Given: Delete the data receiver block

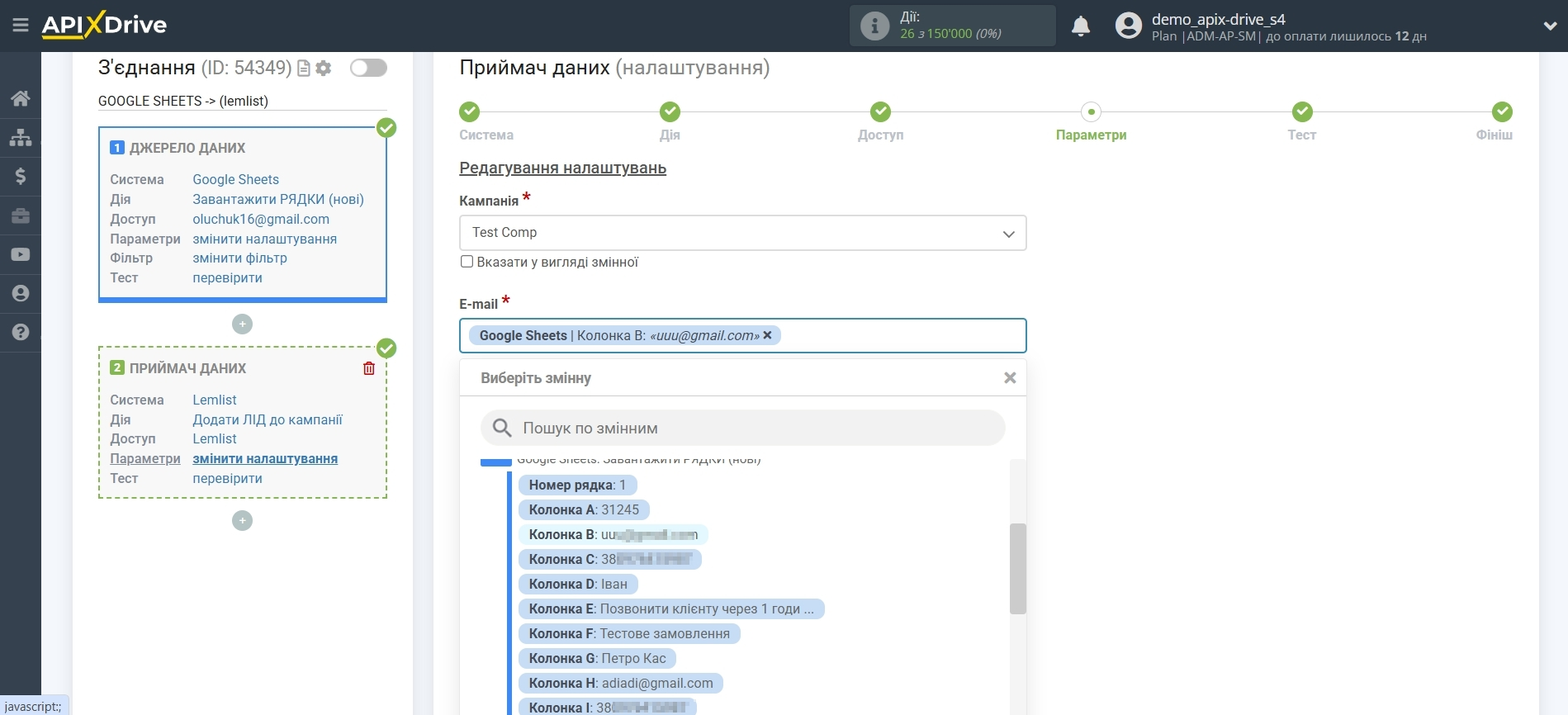Looking at the screenshot, I should pos(369,368).
